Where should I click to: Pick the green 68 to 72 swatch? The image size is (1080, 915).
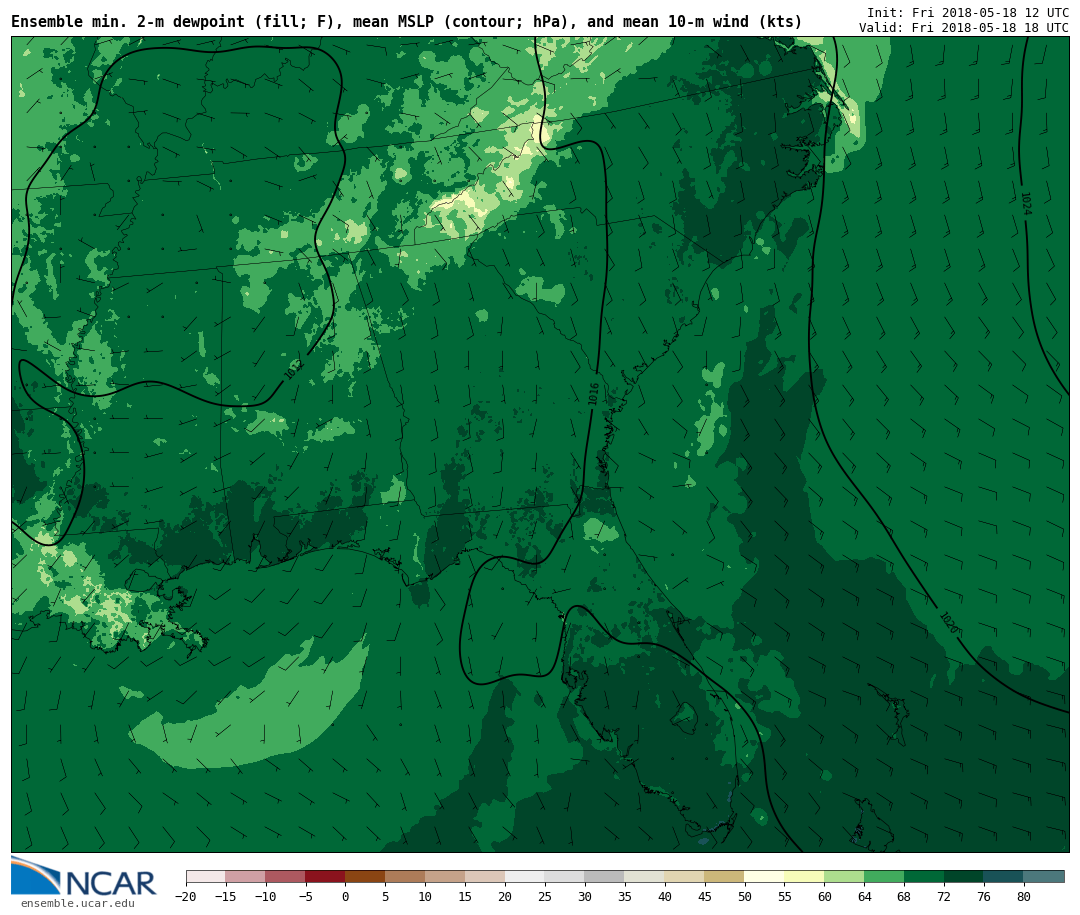(924, 876)
